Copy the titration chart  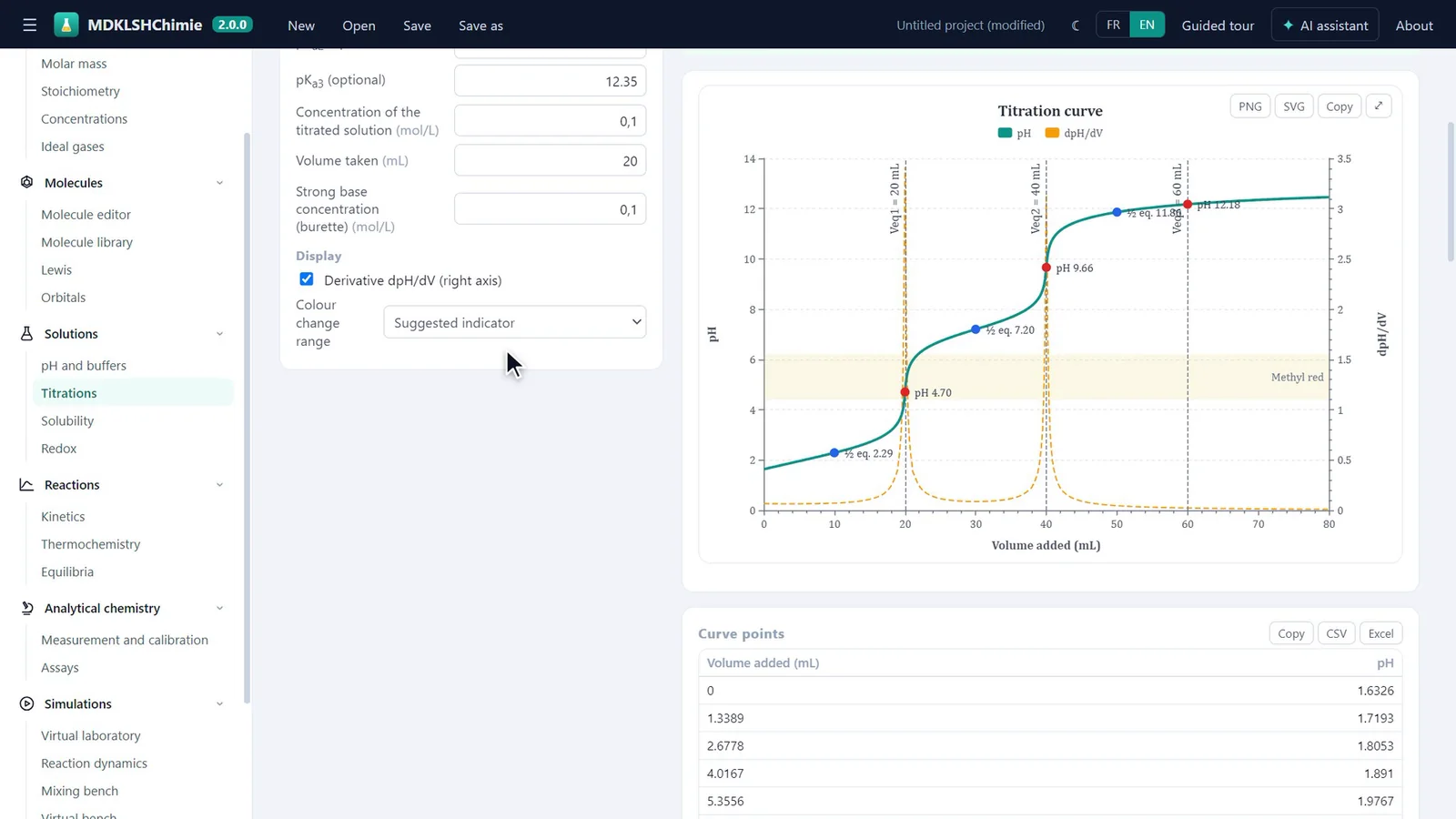coord(1340,106)
